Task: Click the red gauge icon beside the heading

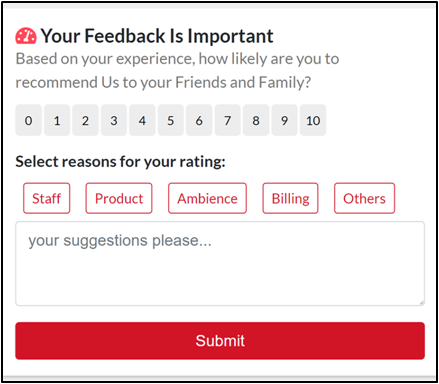Action: click(x=26, y=36)
